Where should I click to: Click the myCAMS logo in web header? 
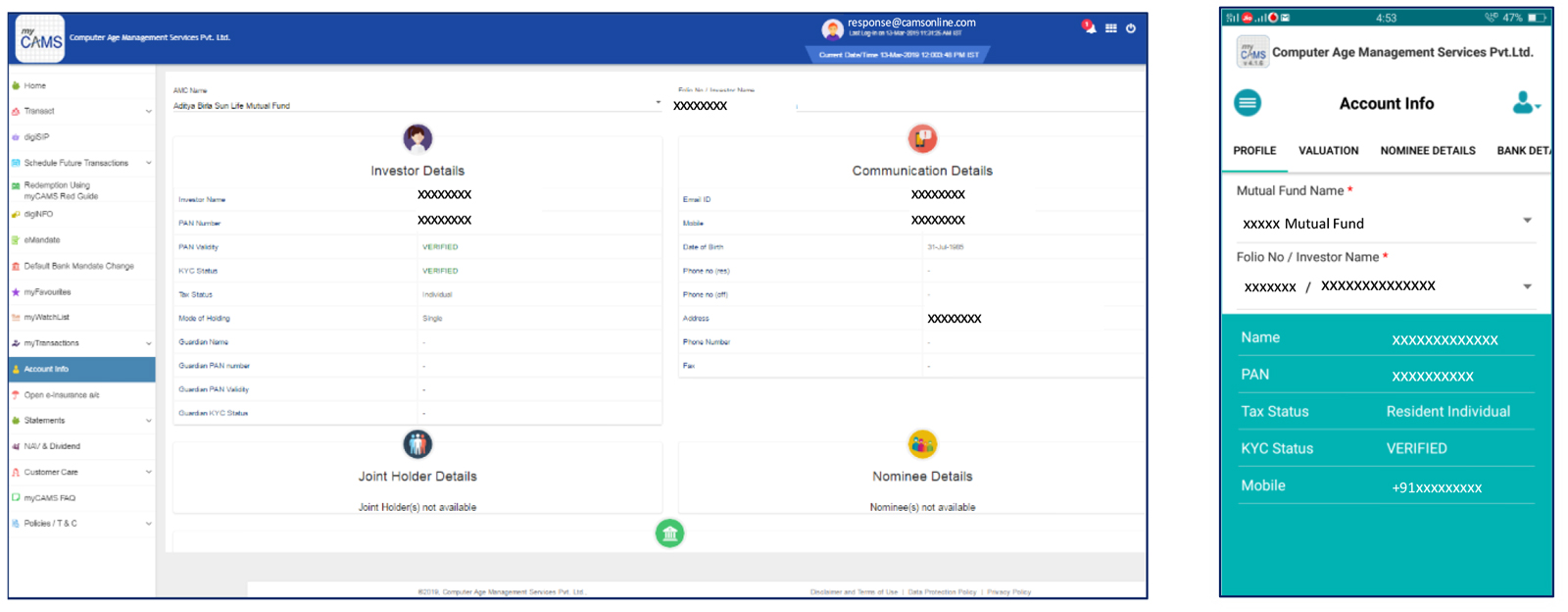(x=40, y=39)
